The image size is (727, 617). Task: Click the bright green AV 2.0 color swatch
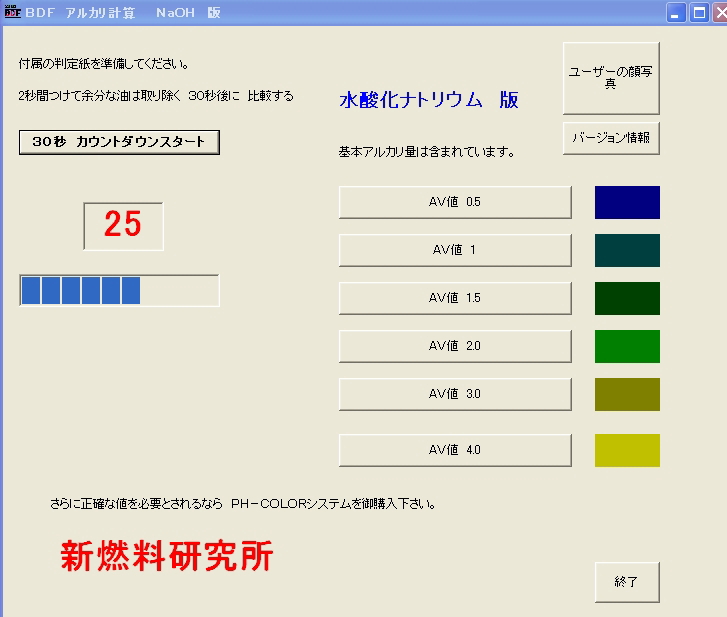point(627,346)
